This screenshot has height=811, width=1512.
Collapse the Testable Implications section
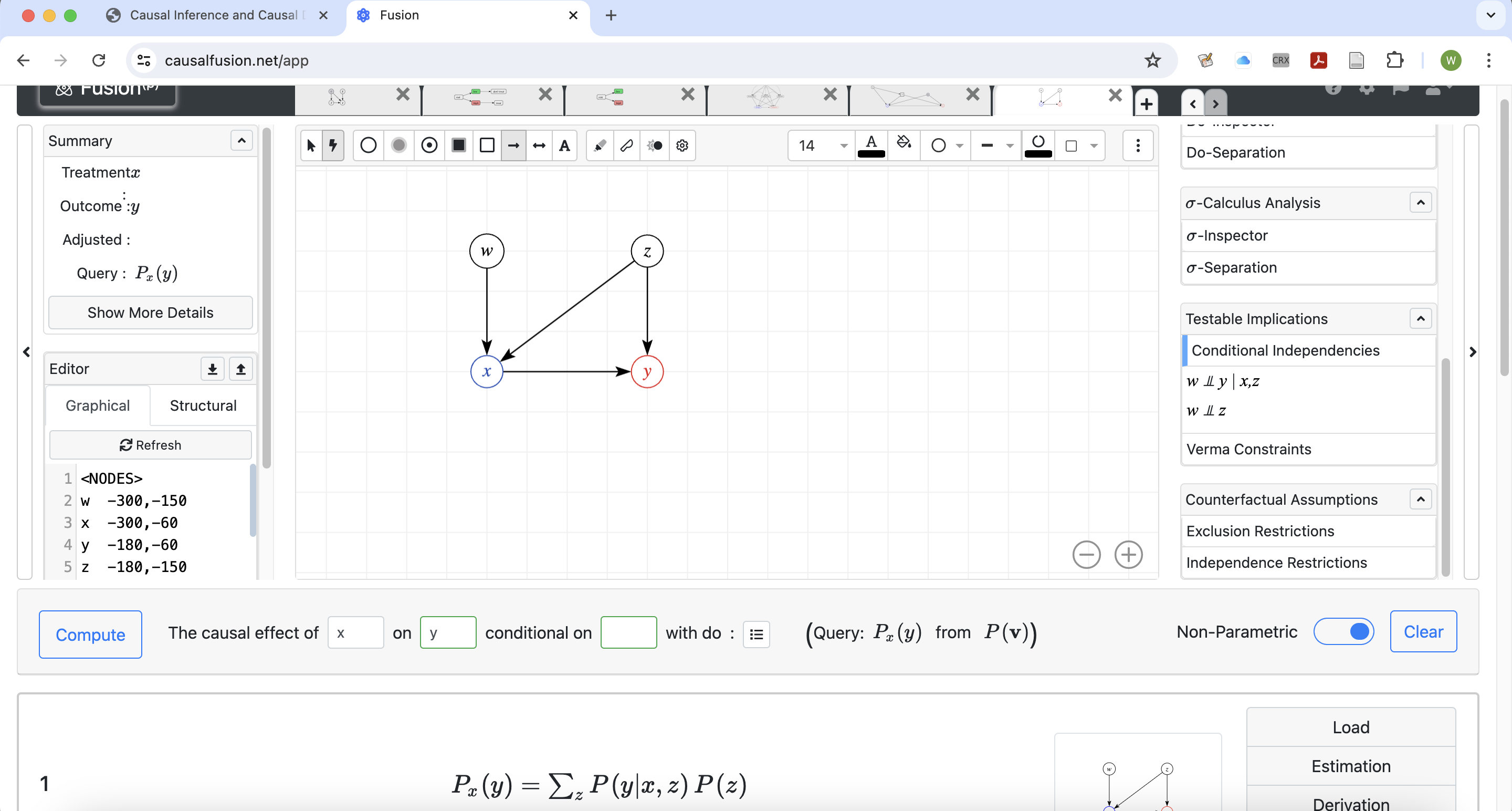[x=1420, y=318]
